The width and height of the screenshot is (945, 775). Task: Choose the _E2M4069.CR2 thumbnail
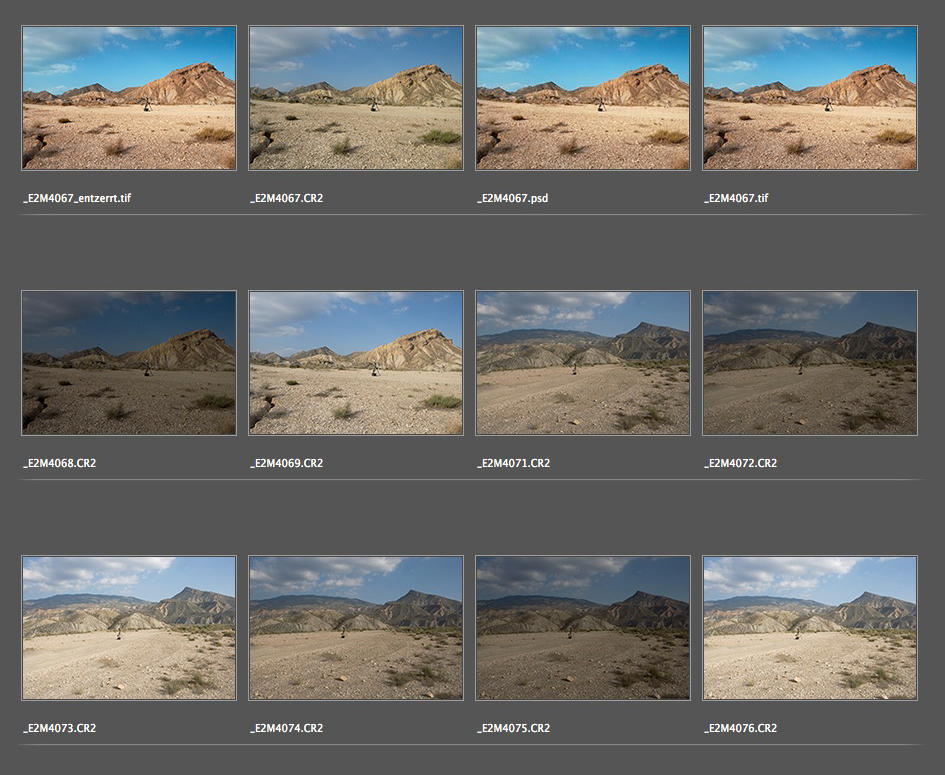point(356,363)
